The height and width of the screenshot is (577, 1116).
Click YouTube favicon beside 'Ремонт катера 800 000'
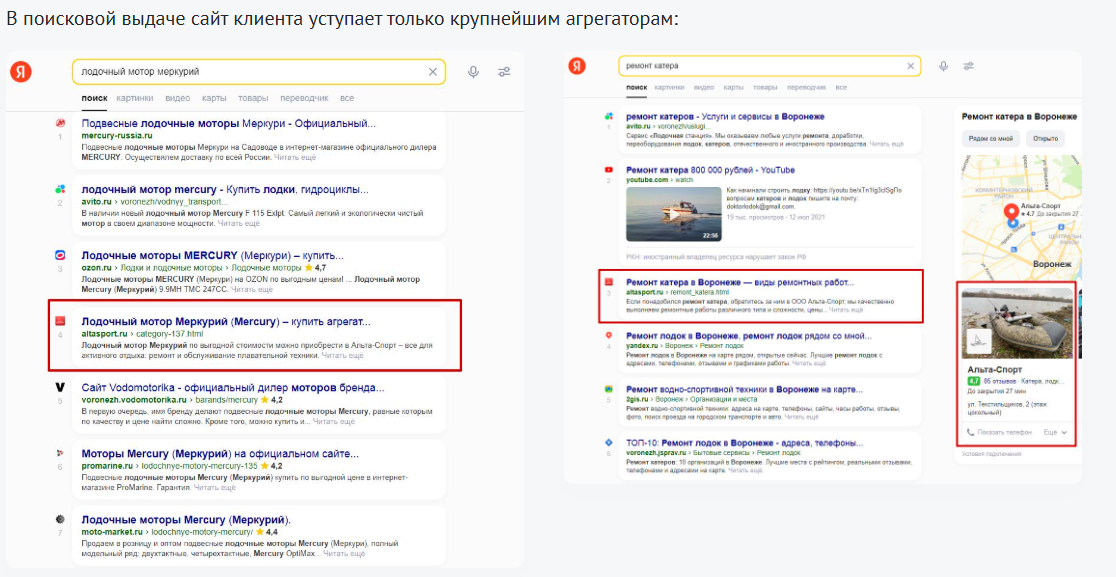(609, 169)
